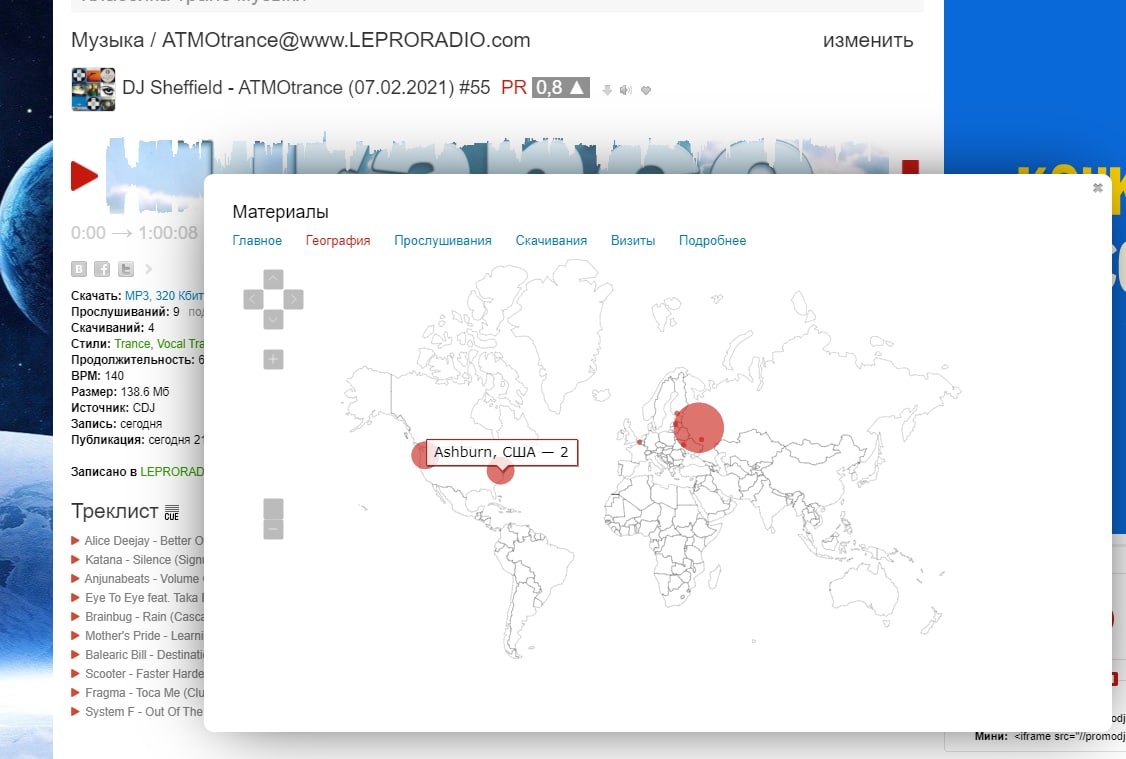Switch to the Визиты tab
Image resolution: width=1126 pixels, height=759 pixels.
tap(633, 241)
